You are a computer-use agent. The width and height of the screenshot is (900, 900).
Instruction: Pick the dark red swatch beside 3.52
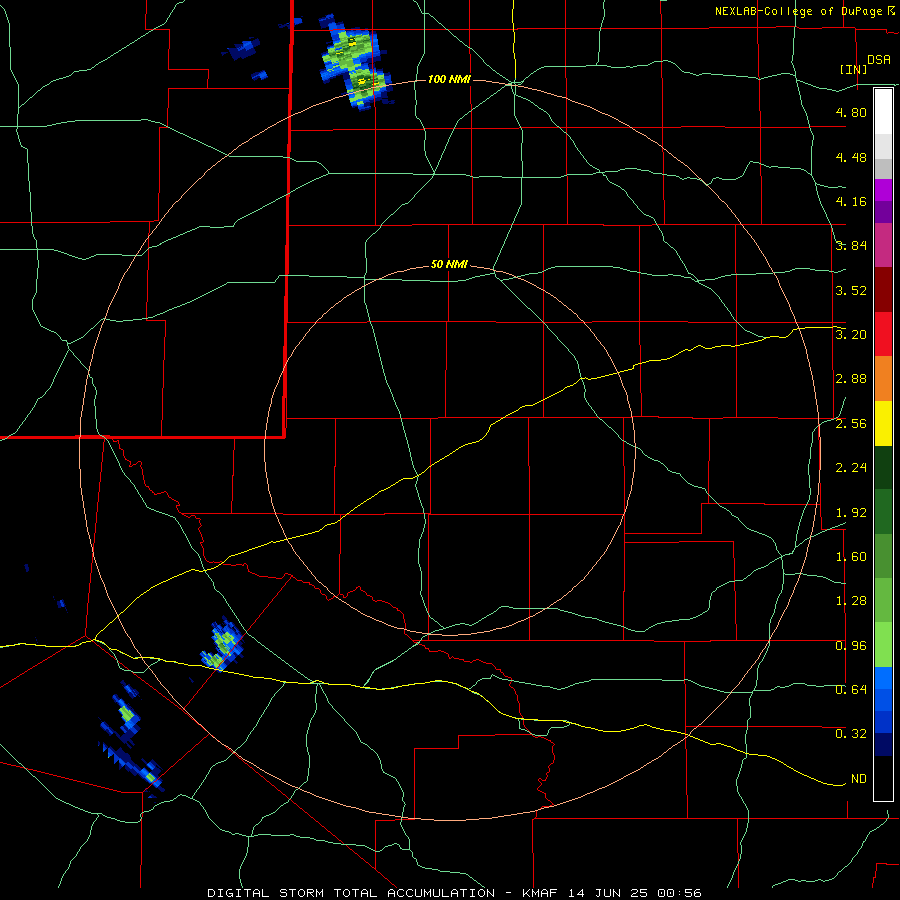(x=883, y=290)
